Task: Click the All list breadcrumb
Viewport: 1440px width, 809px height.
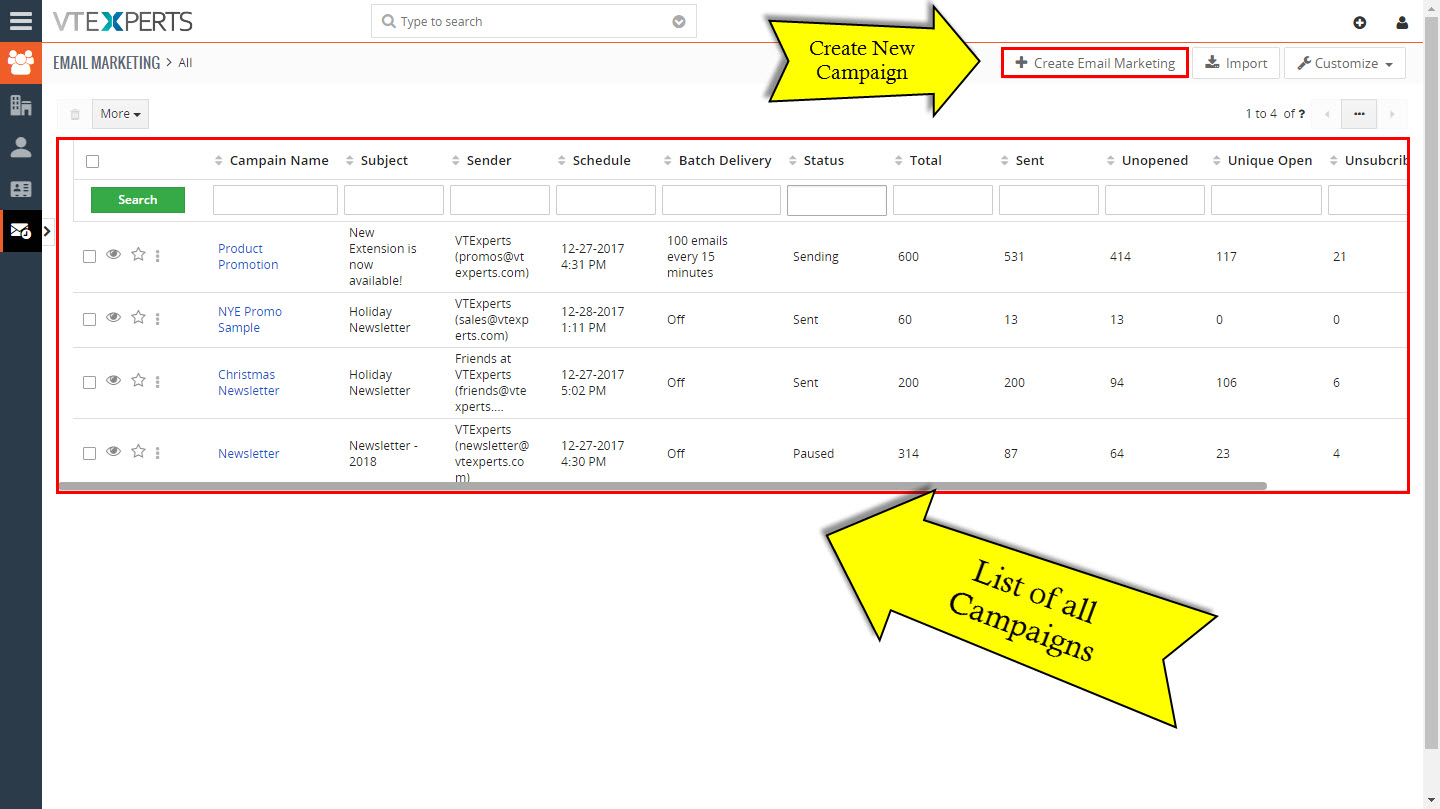Action: click(x=185, y=63)
